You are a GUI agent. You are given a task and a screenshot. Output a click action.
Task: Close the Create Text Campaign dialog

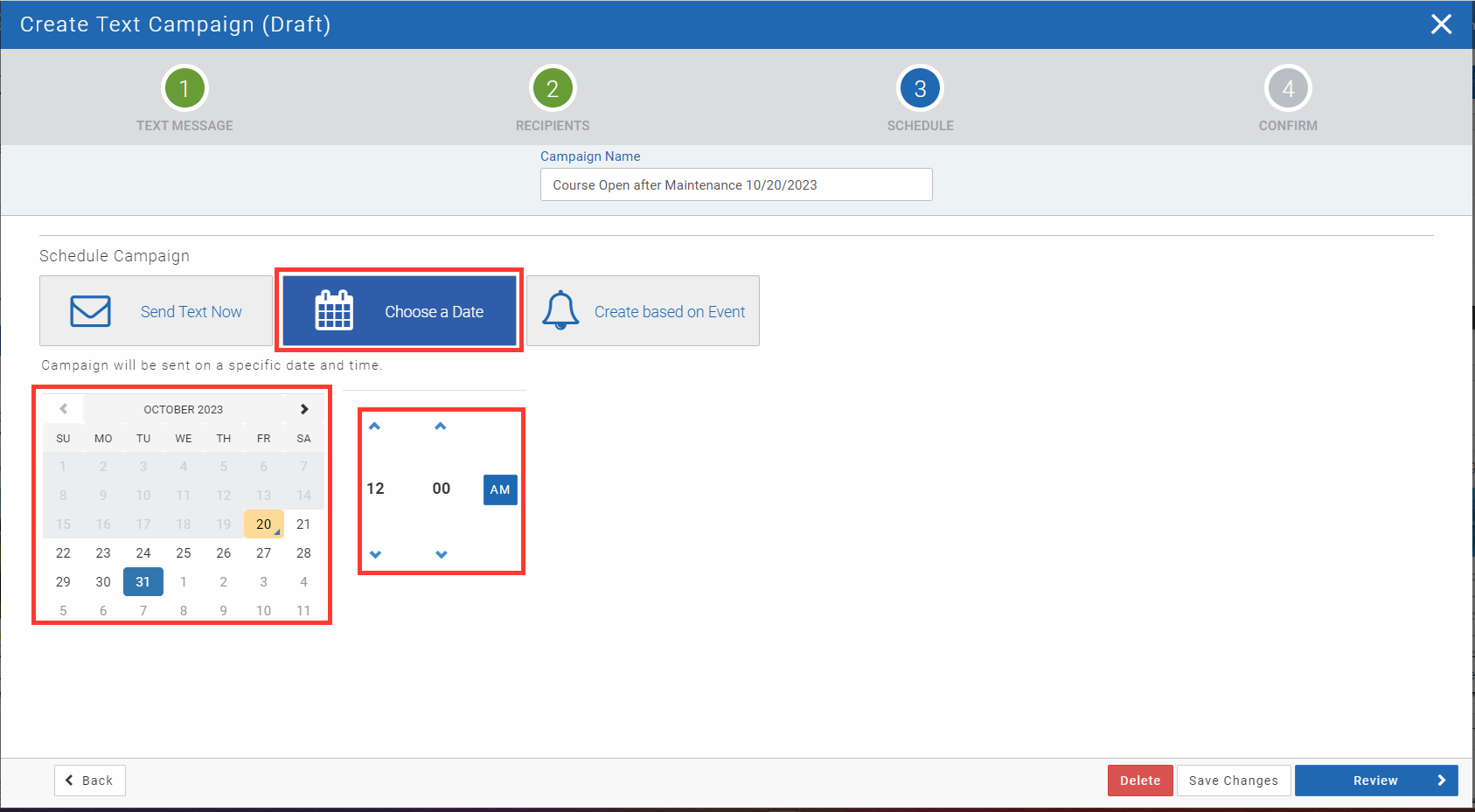pyautogui.click(x=1441, y=24)
